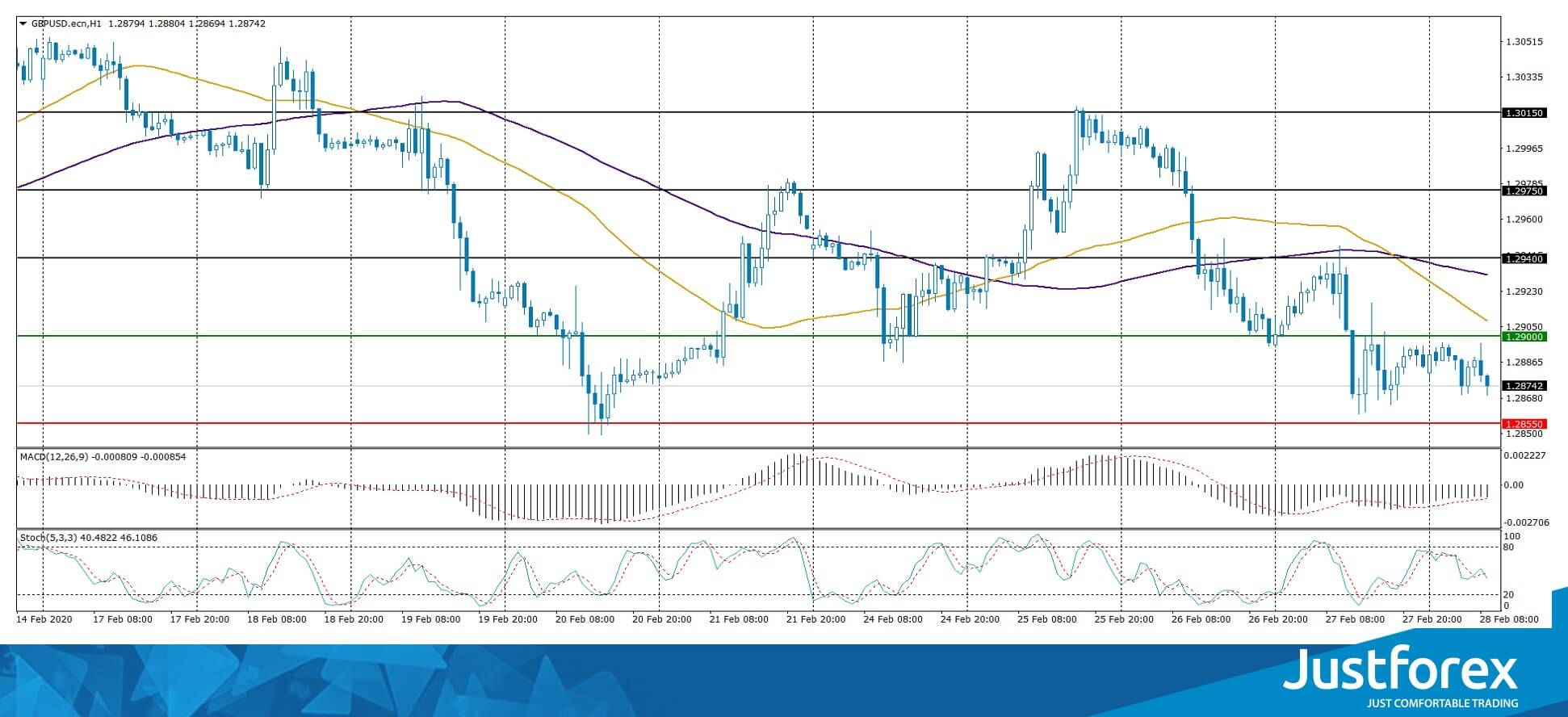Click the 25 Feb 08:00 time label

tap(1046, 619)
